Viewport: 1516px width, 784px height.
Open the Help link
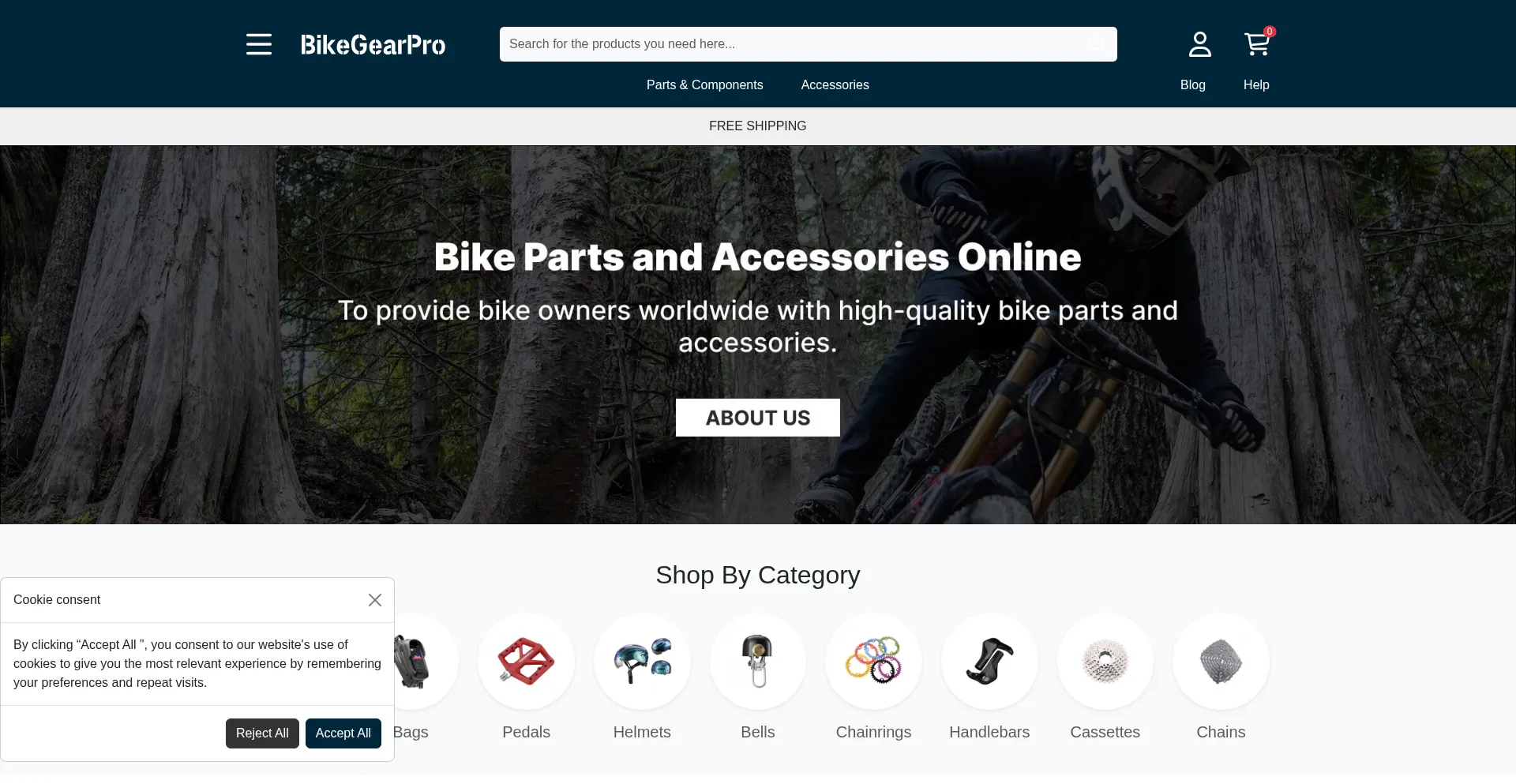[x=1256, y=85]
